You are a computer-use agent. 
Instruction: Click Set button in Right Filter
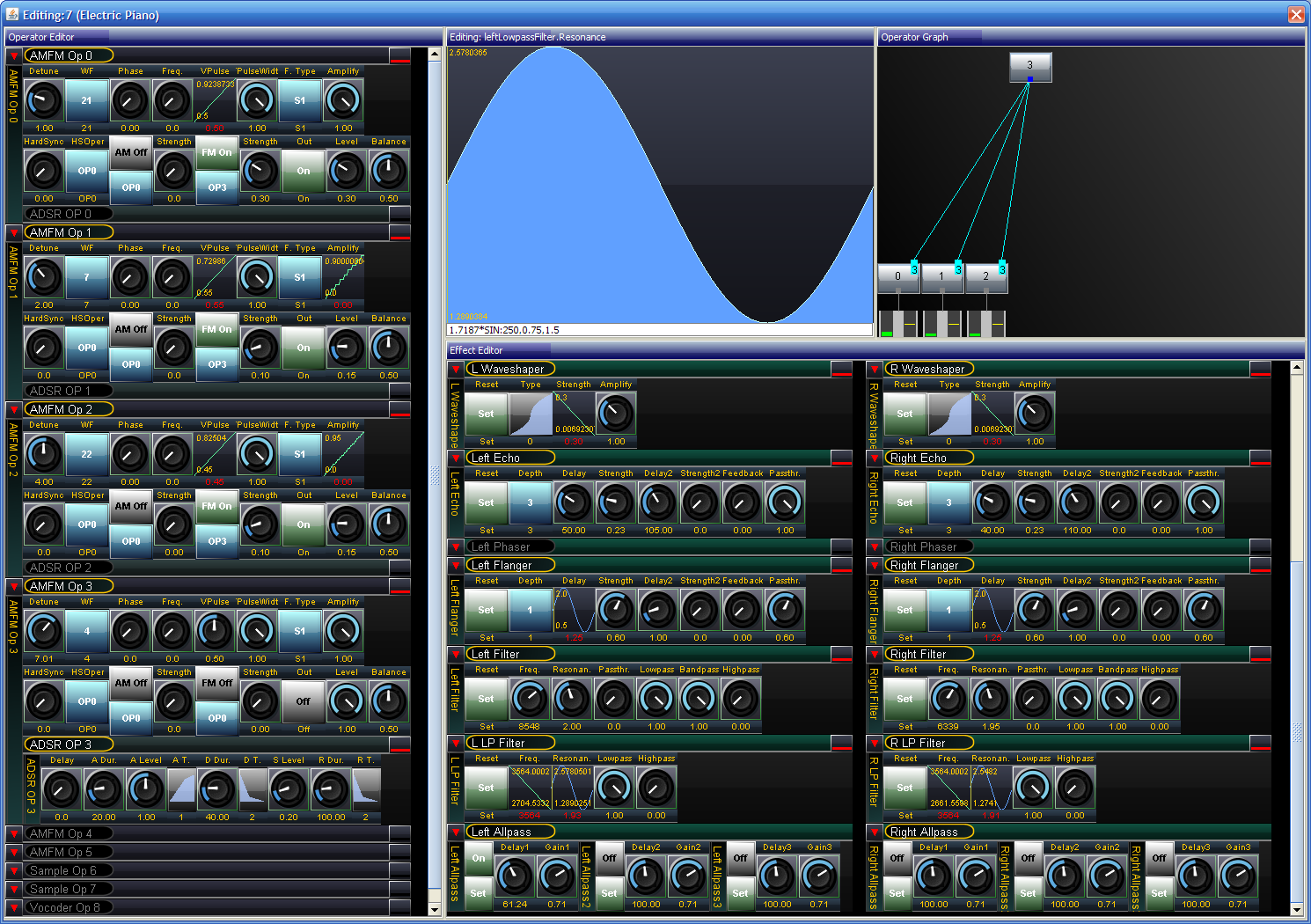pyautogui.click(x=905, y=699)
